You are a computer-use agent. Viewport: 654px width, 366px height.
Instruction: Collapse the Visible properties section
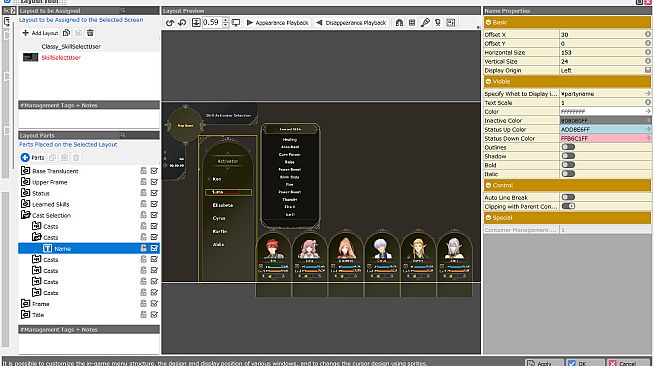click(x=488, y=82)
